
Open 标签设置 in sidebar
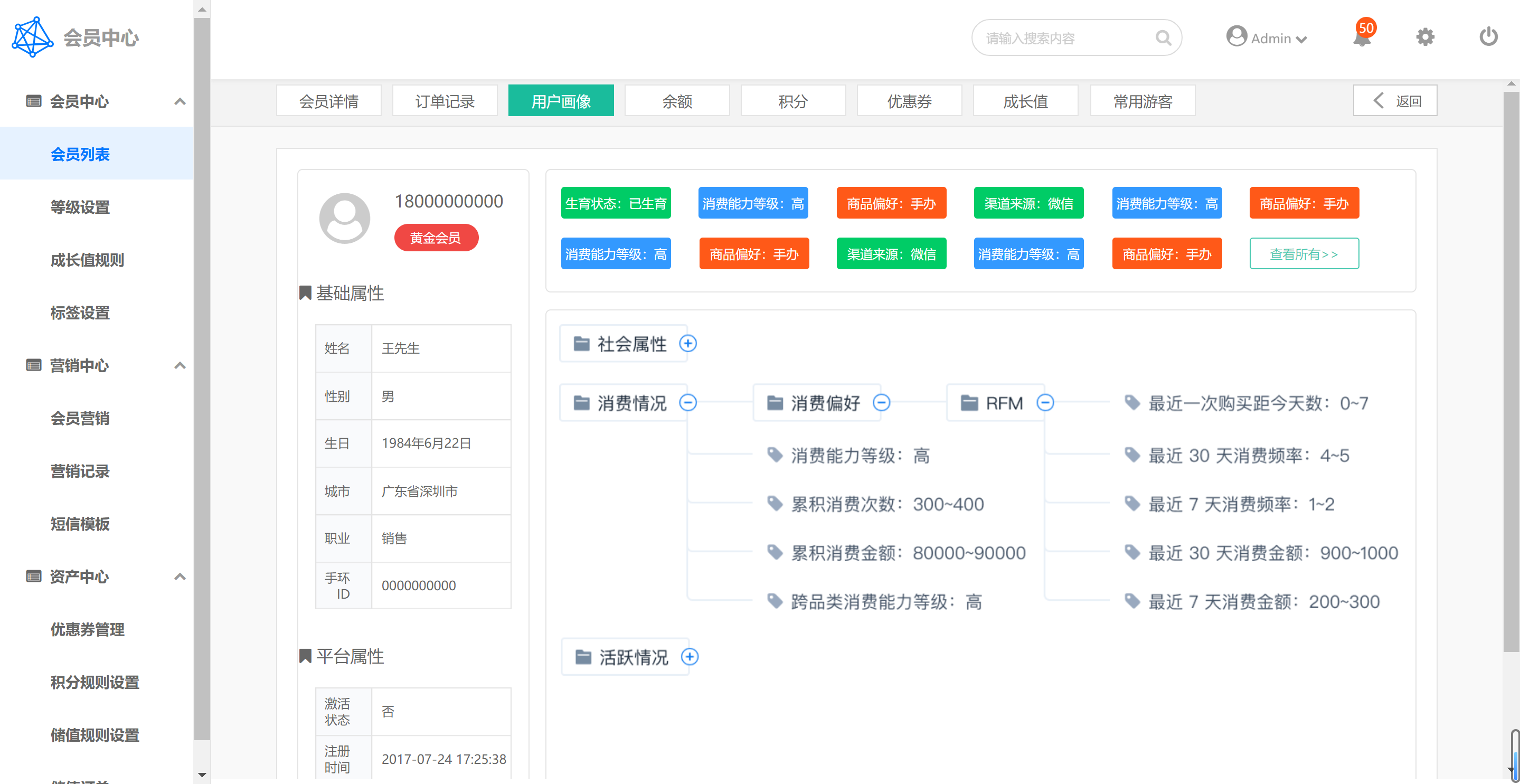coord(80,313)
